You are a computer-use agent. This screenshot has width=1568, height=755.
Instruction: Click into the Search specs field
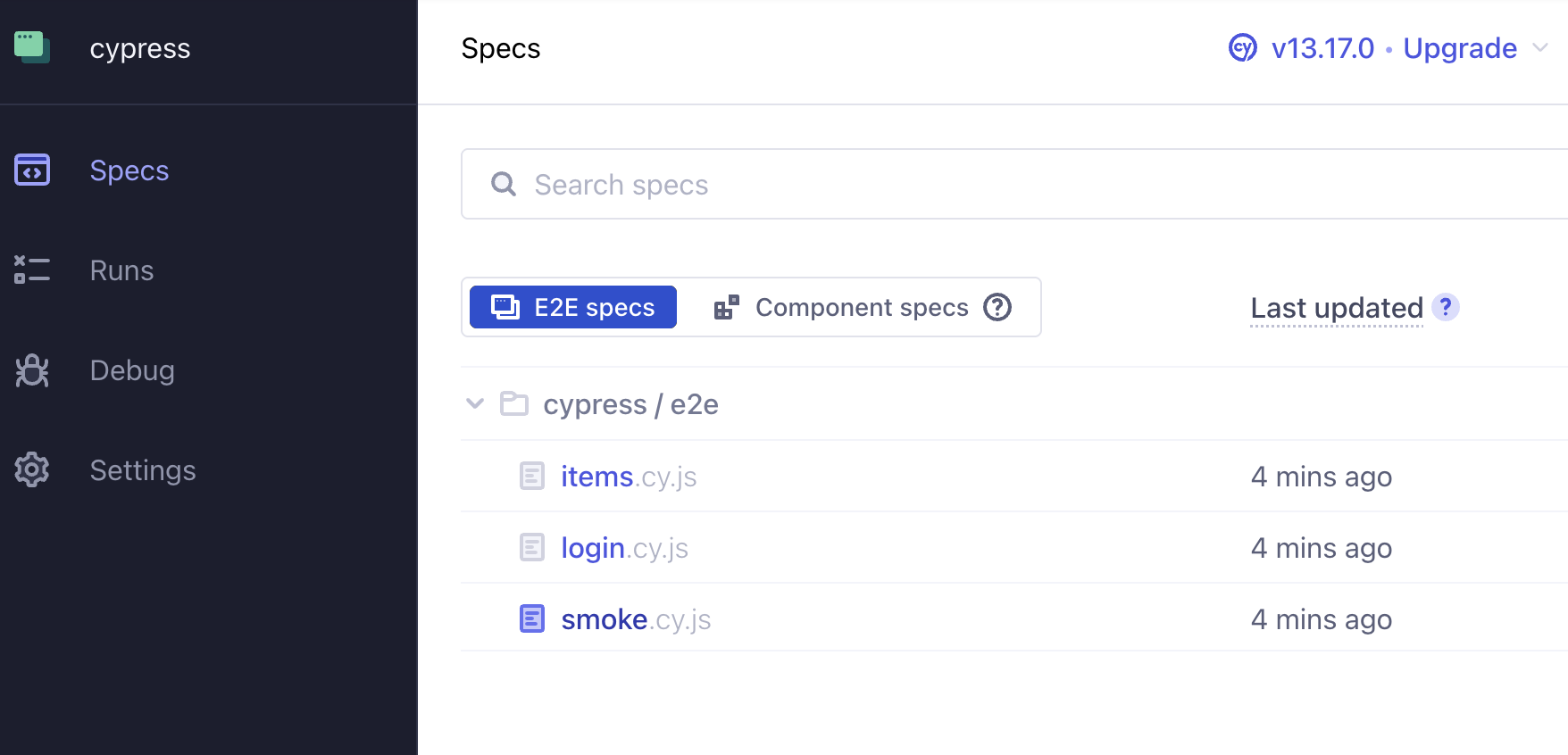tap(982, 185)
